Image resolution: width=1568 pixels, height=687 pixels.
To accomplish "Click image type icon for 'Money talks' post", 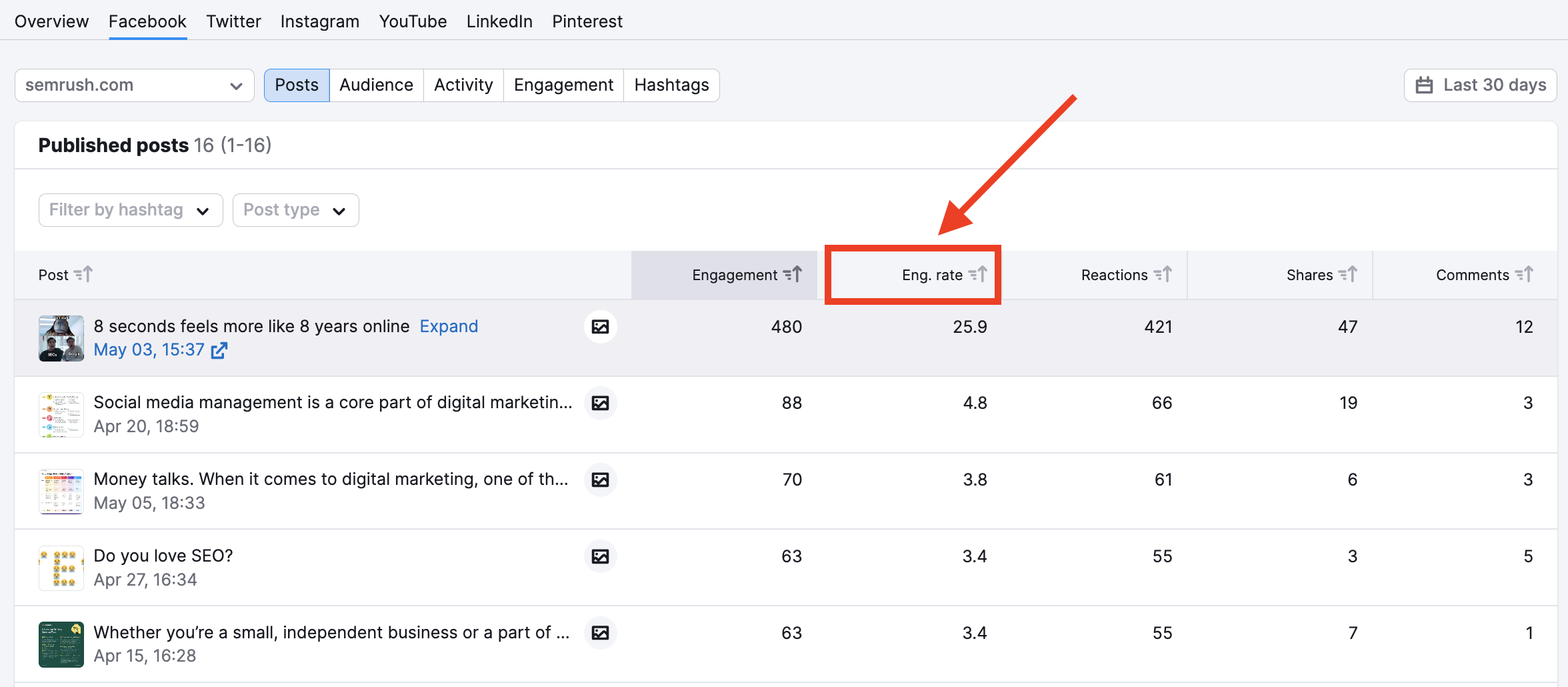I will 601,480.
